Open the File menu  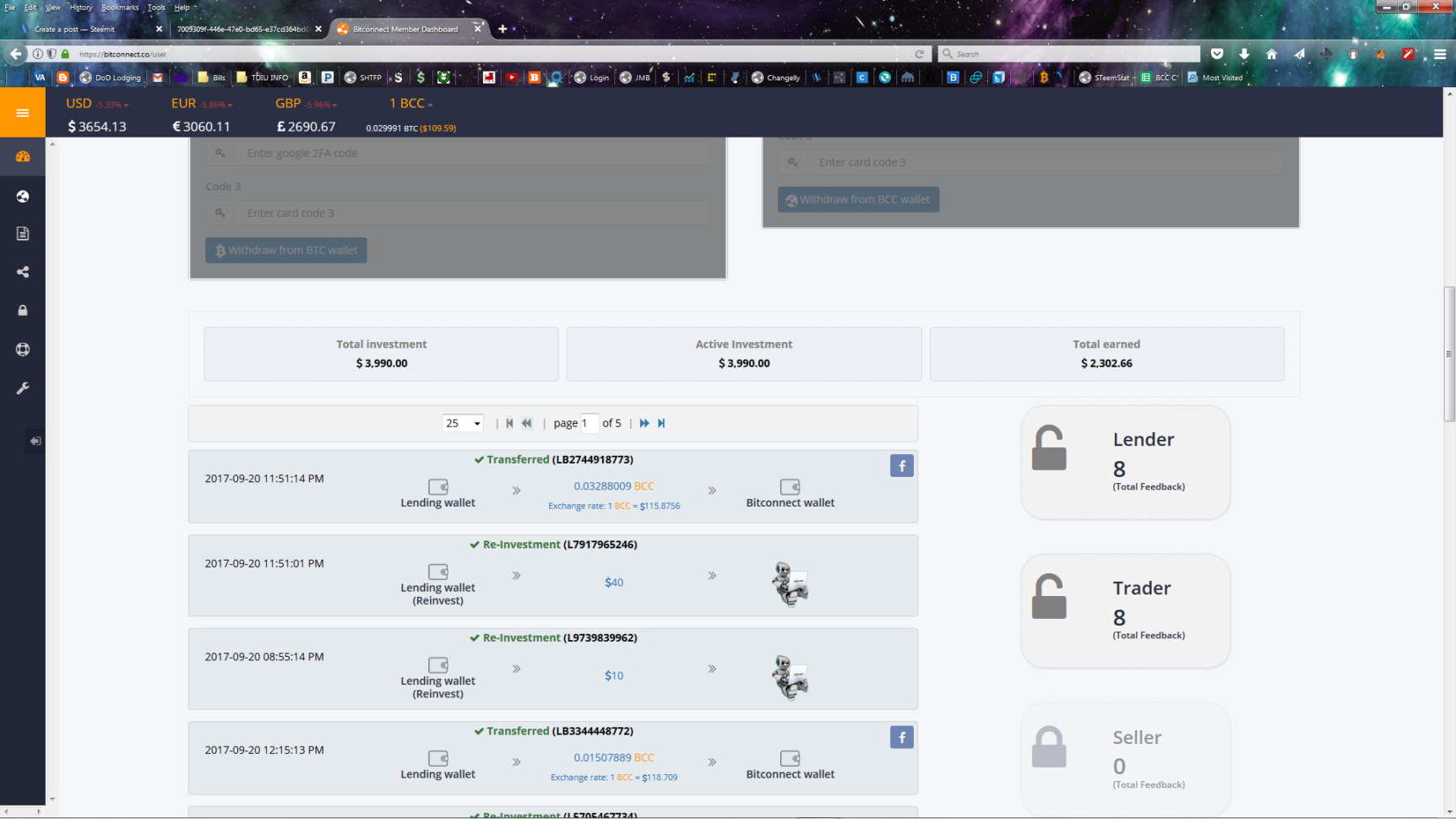point(10,8)
